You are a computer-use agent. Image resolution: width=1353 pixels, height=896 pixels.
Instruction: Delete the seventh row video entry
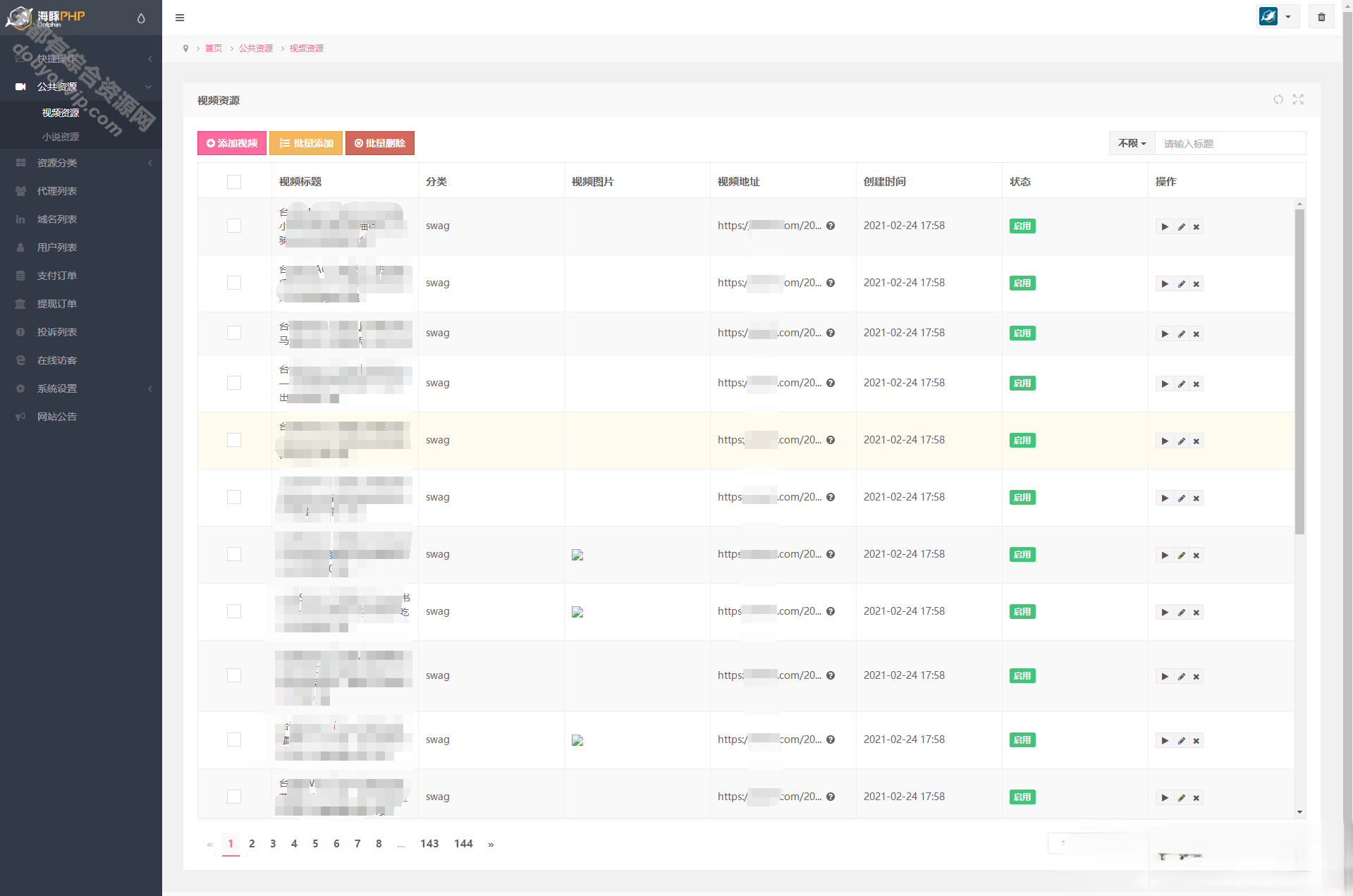tap(1196, 556)
